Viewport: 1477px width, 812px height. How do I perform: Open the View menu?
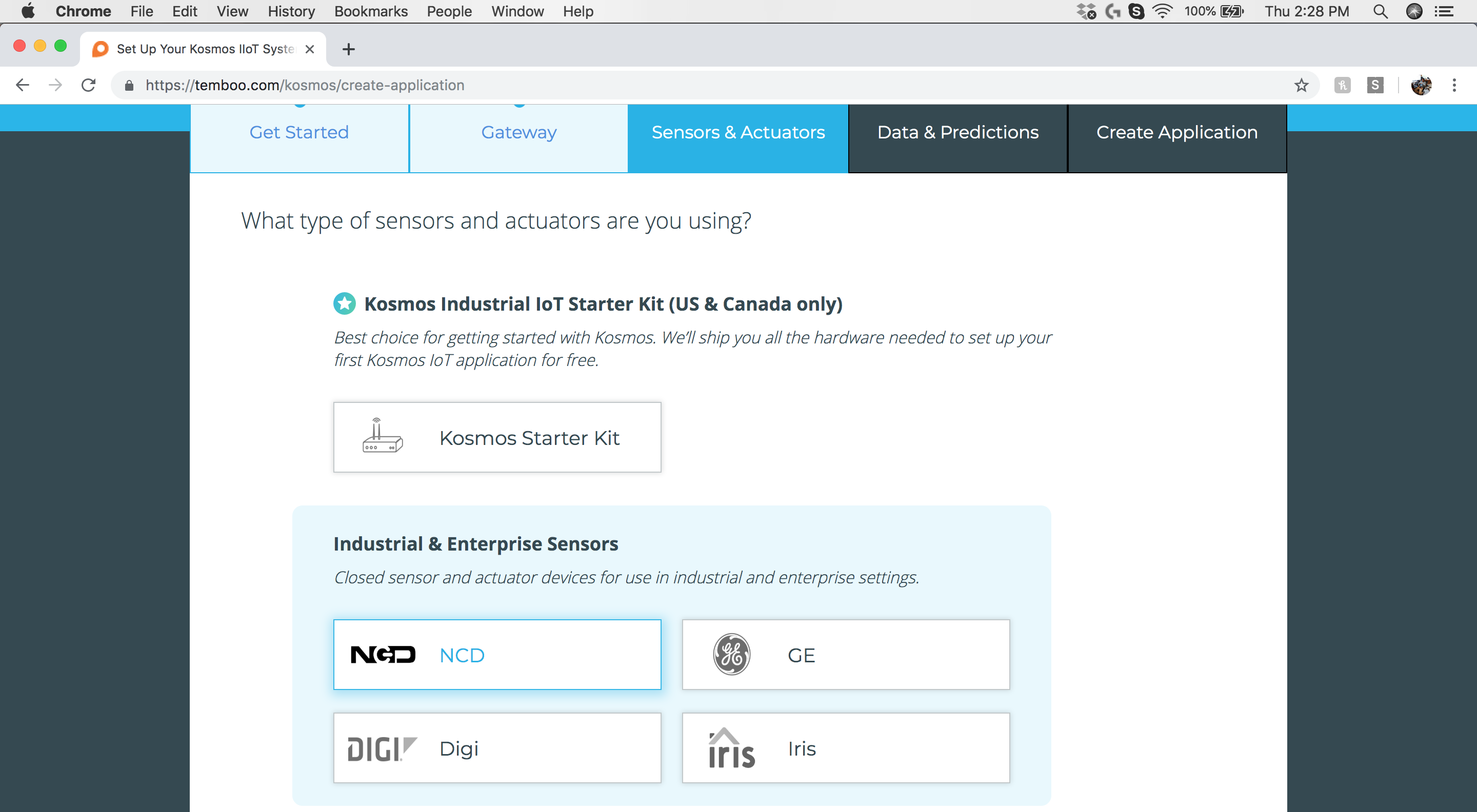click(232, 11)
